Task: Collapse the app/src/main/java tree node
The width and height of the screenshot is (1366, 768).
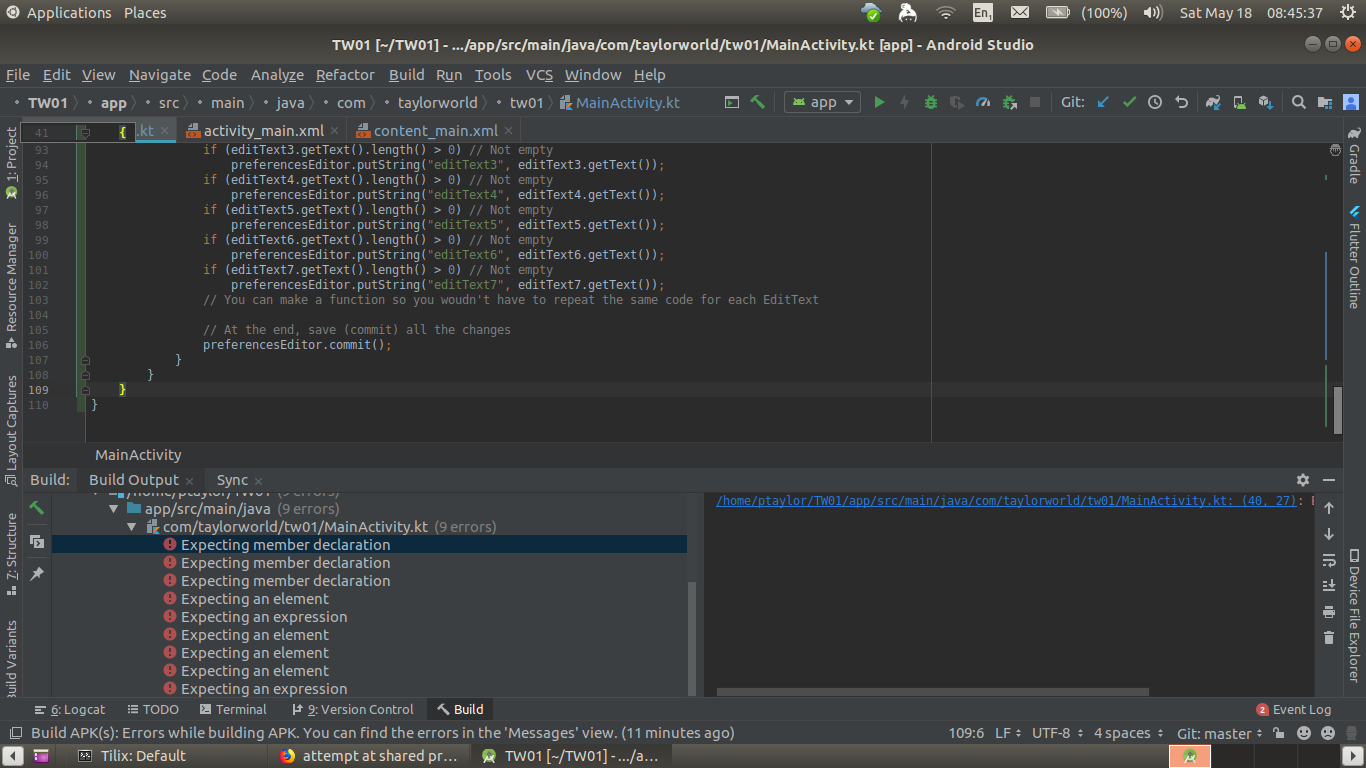Action: (114, 509)
